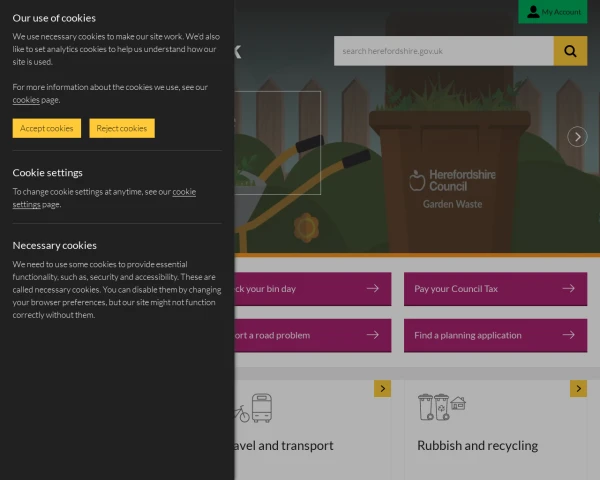Screen dimensions: 600x480
Task: Open the cookie settings page link
Action: click(x=104, y=198)
